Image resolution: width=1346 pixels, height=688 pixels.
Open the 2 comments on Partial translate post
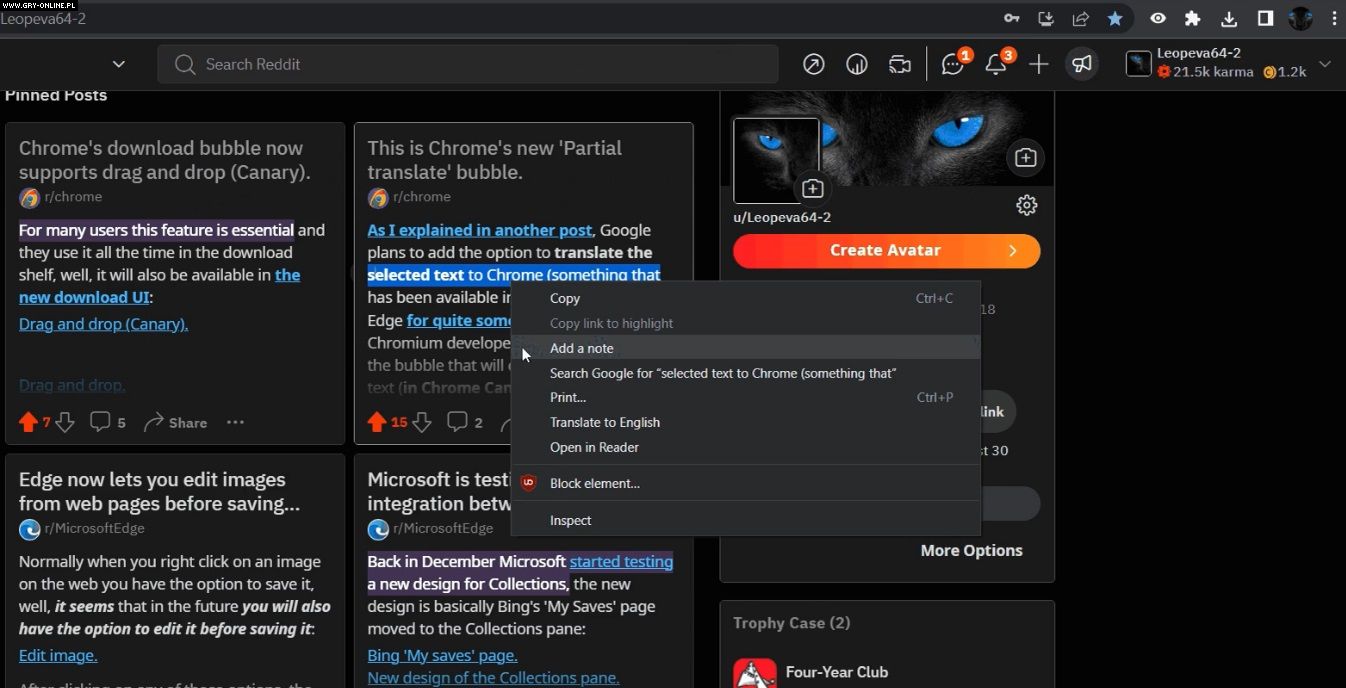(465, 422)
